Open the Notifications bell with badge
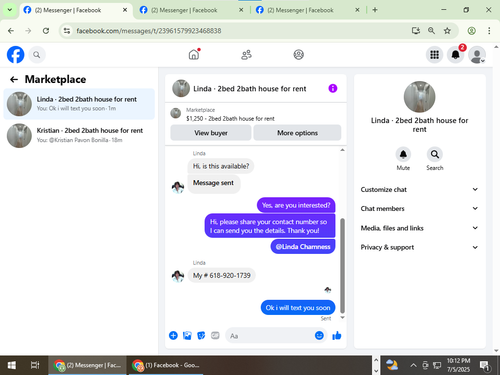 [456, 54]
